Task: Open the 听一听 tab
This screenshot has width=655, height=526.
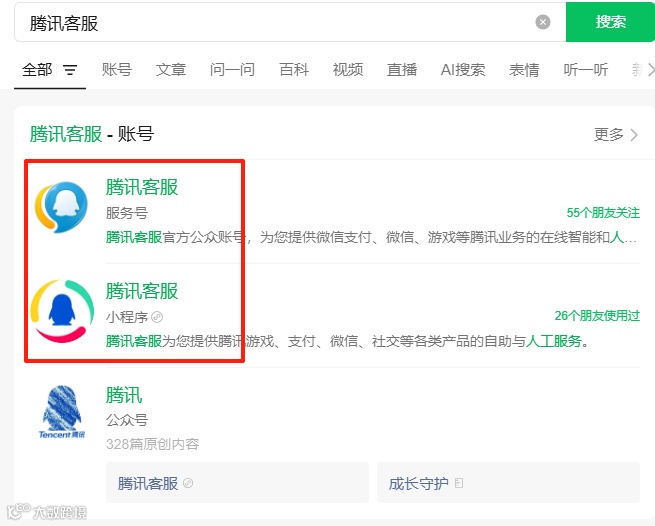Action: click(586, 69)
